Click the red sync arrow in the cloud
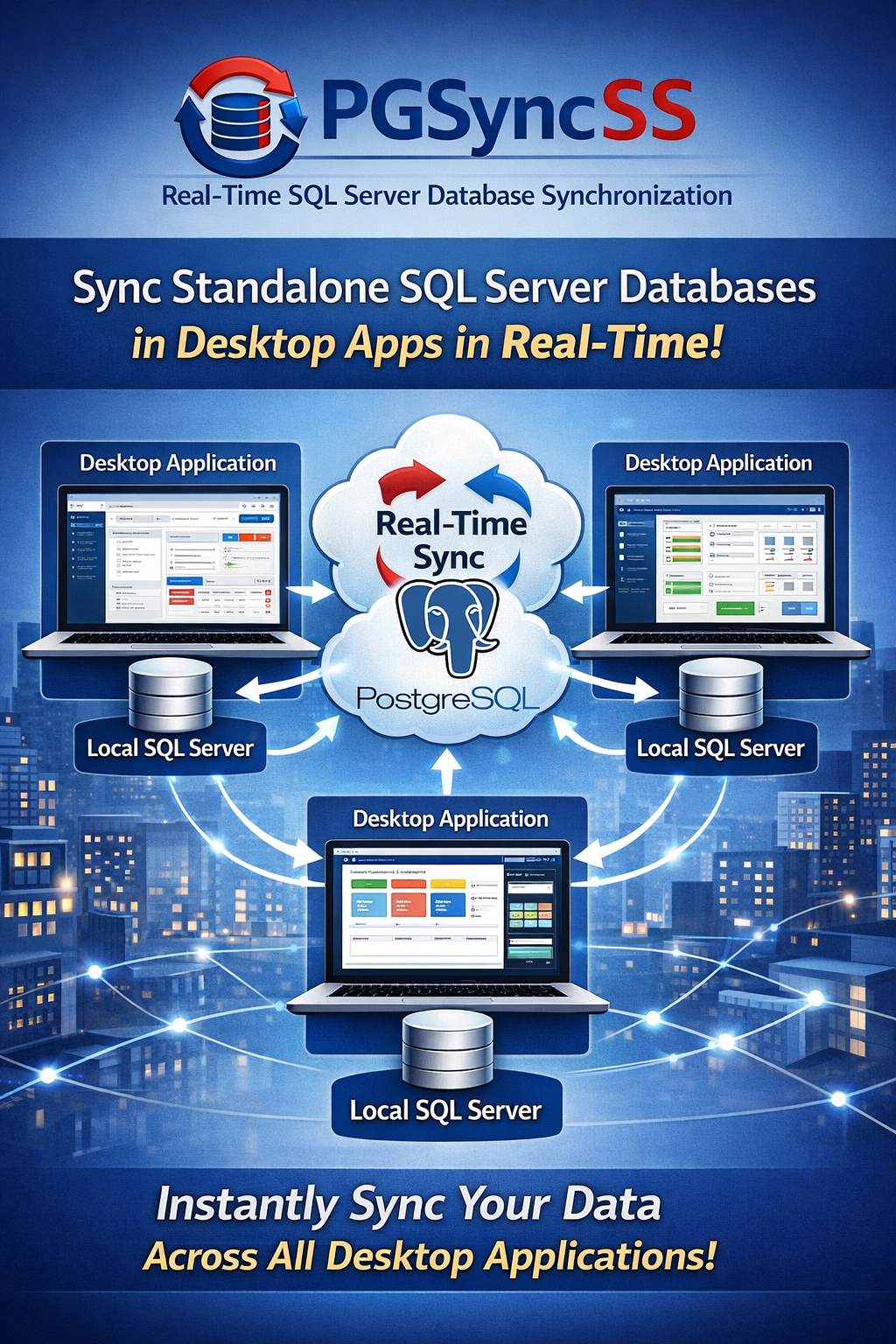The width and height of the screenshot is (896, 1344). (409, 486)
